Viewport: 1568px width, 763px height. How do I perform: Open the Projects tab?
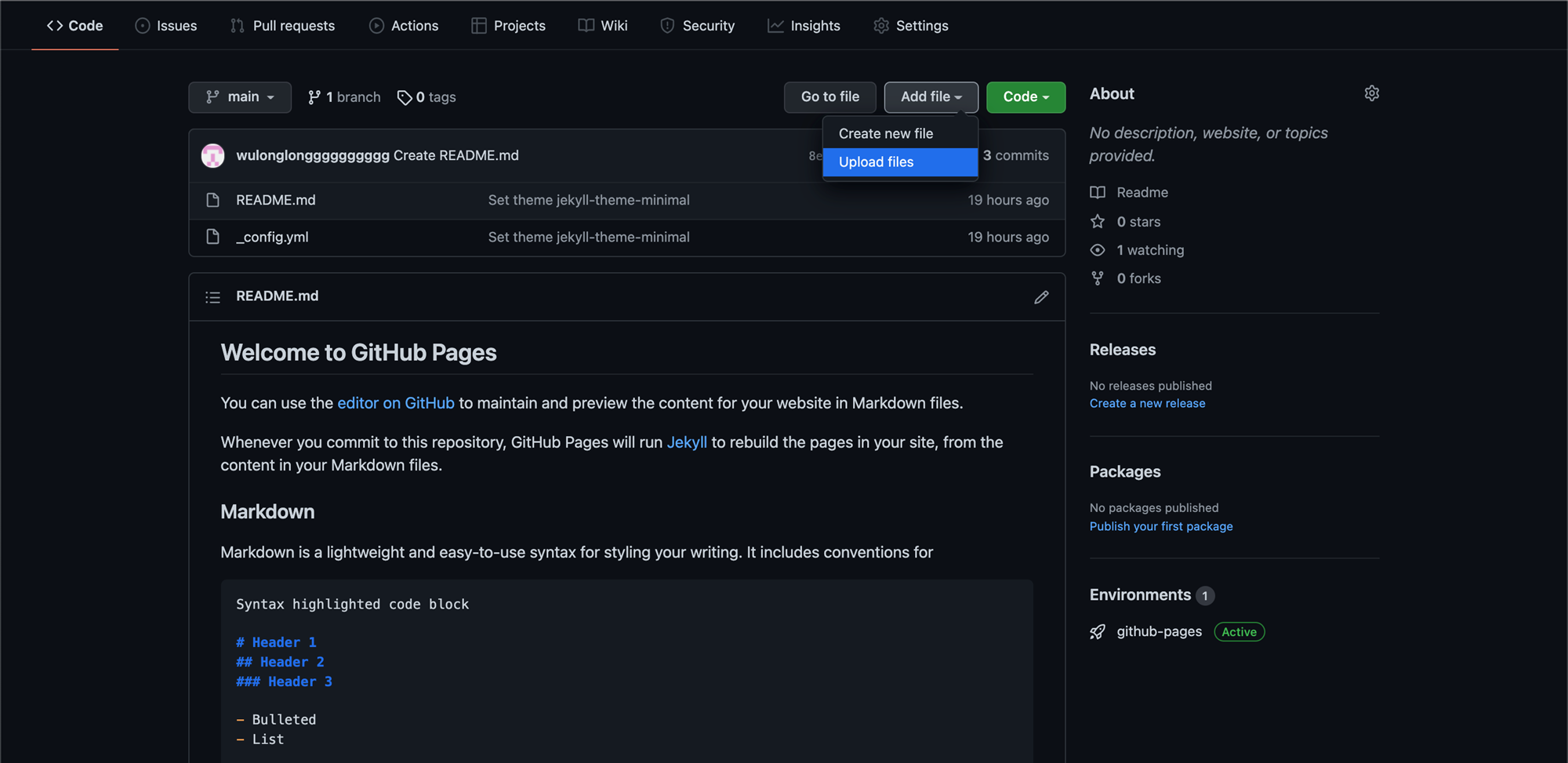(508, 26)
